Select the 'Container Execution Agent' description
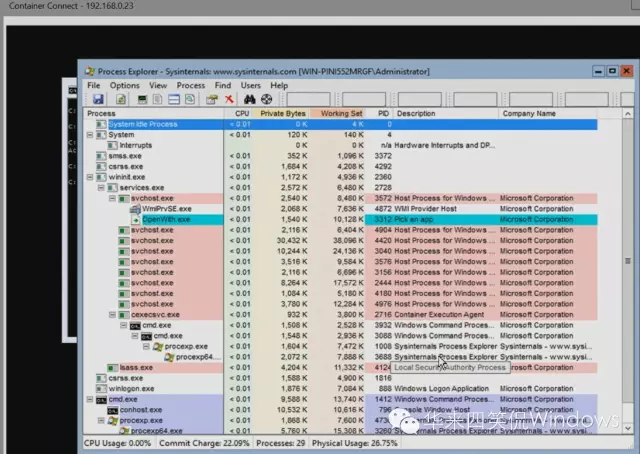 point(439,315)
